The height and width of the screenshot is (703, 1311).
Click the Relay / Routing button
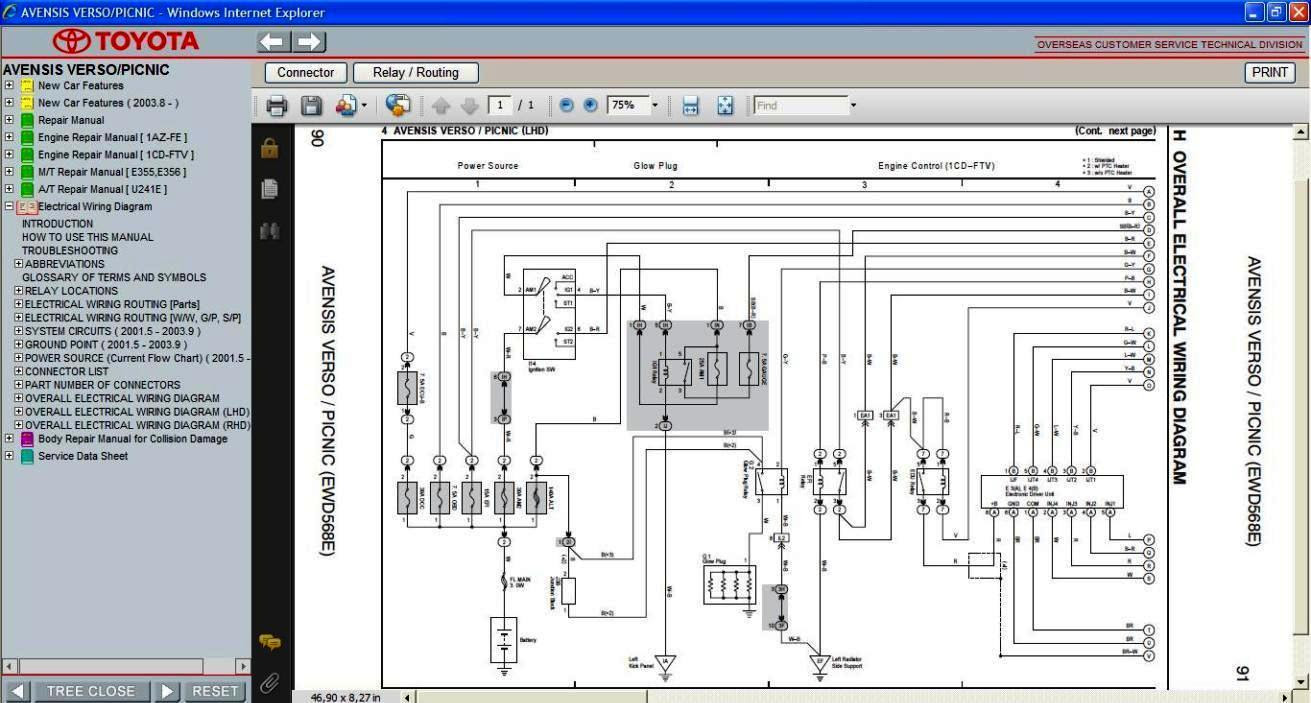click(x=416, y=73)
